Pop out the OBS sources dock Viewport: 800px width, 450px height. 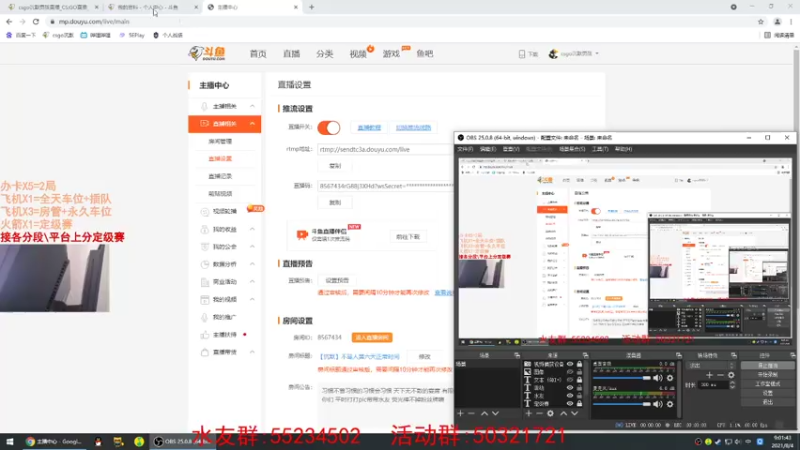(x=585, y=355)
